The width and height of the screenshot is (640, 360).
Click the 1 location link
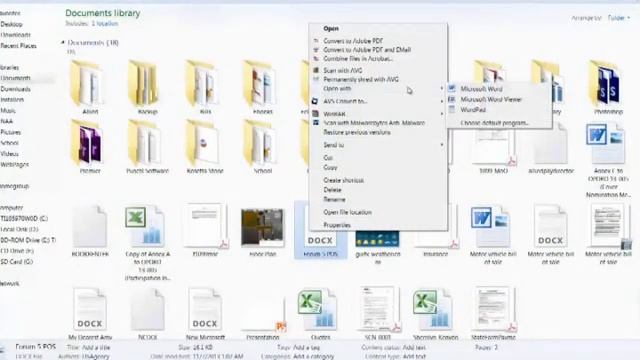click(105, 24)
